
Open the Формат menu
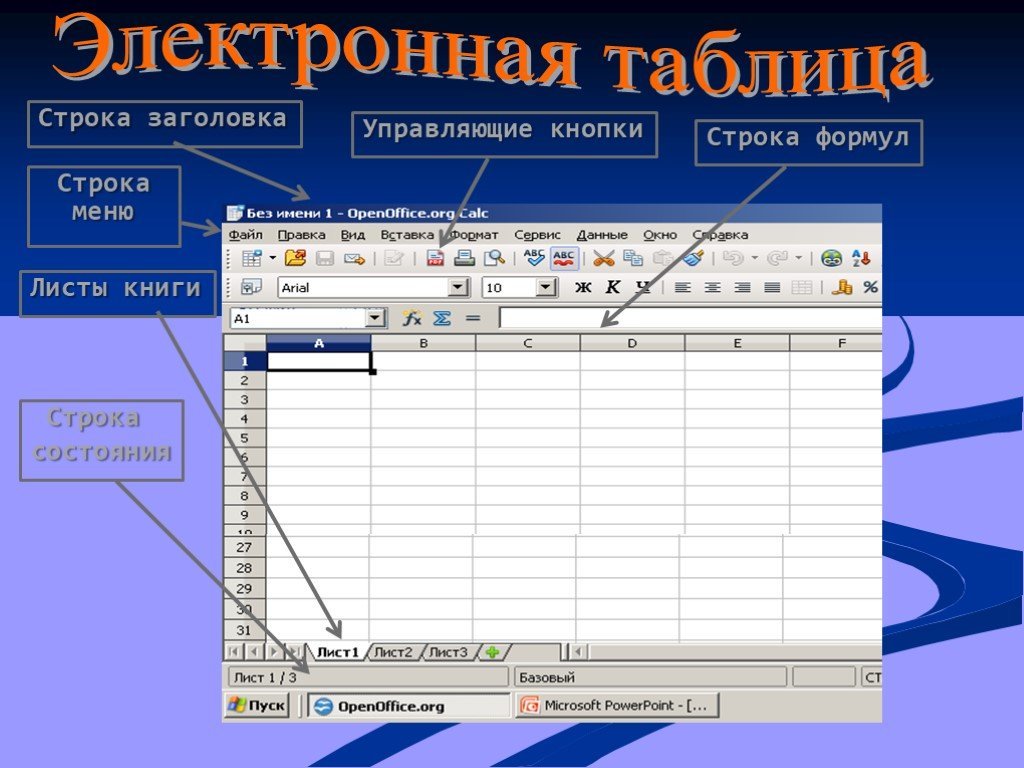[x=474, y=235]
